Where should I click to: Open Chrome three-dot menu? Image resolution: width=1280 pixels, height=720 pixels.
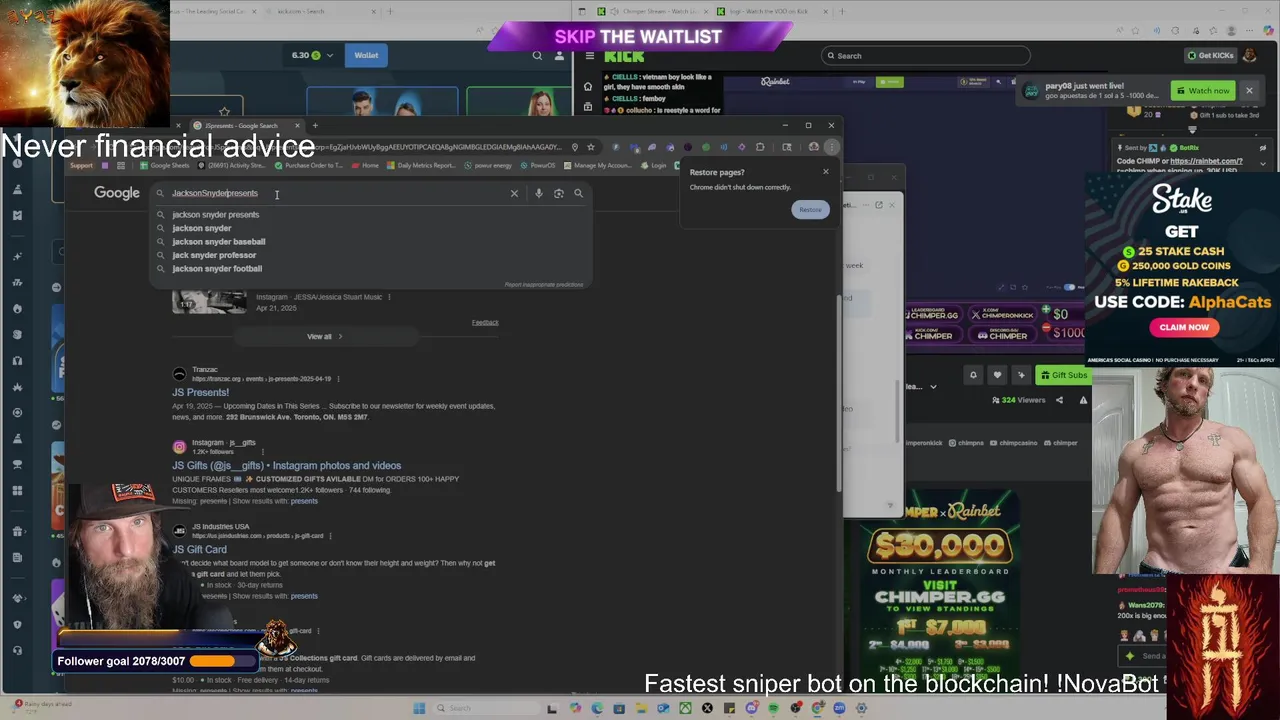[831, 147]
